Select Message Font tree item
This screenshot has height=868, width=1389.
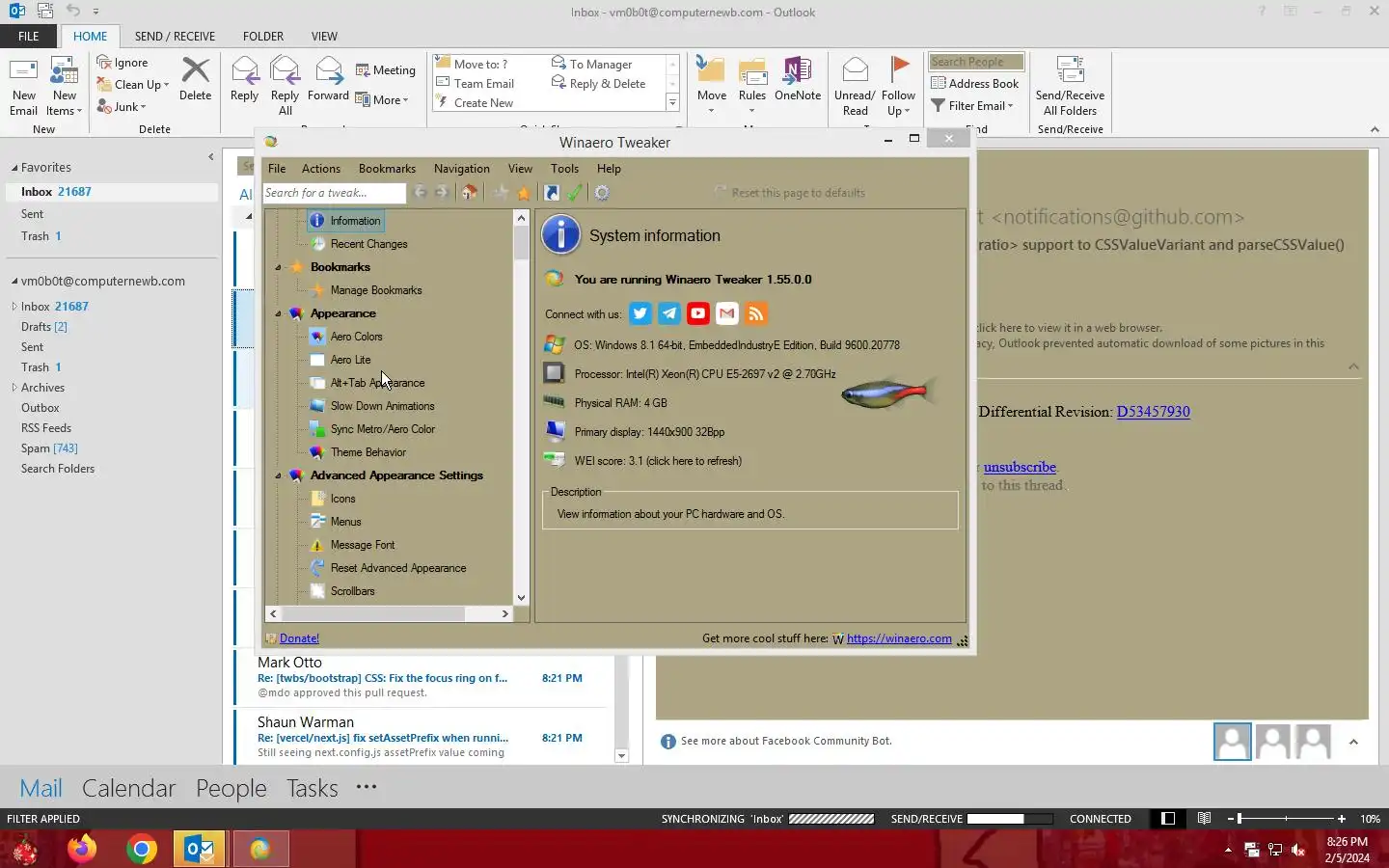click(362, 545)
